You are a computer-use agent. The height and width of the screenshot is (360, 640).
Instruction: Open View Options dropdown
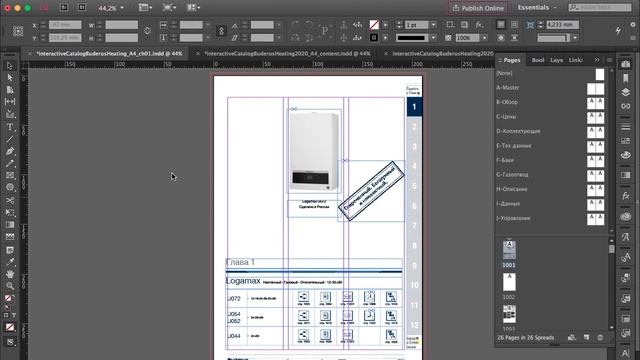point(145,7)
